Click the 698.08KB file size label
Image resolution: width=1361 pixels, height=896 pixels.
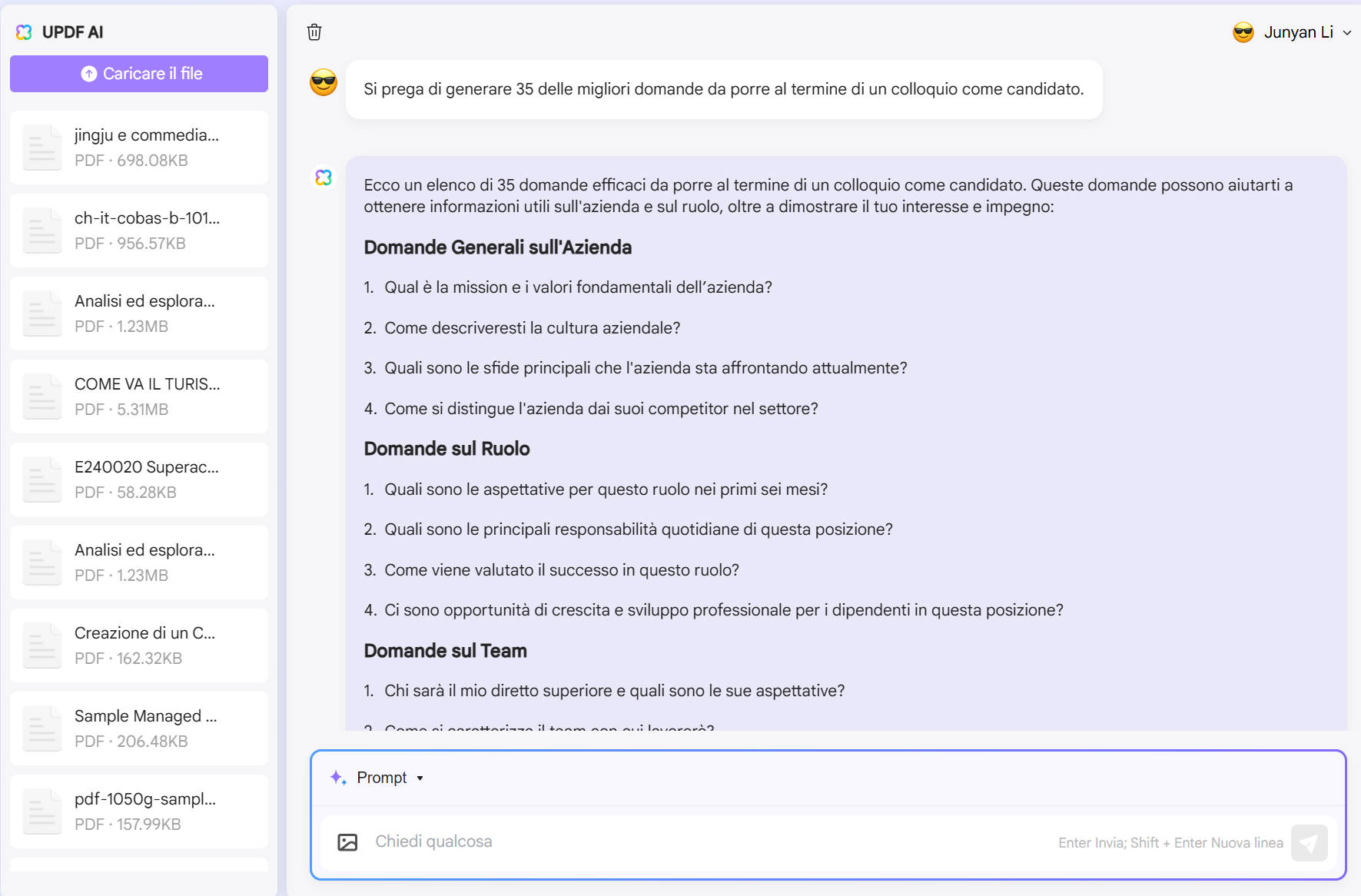click(152, 161)
